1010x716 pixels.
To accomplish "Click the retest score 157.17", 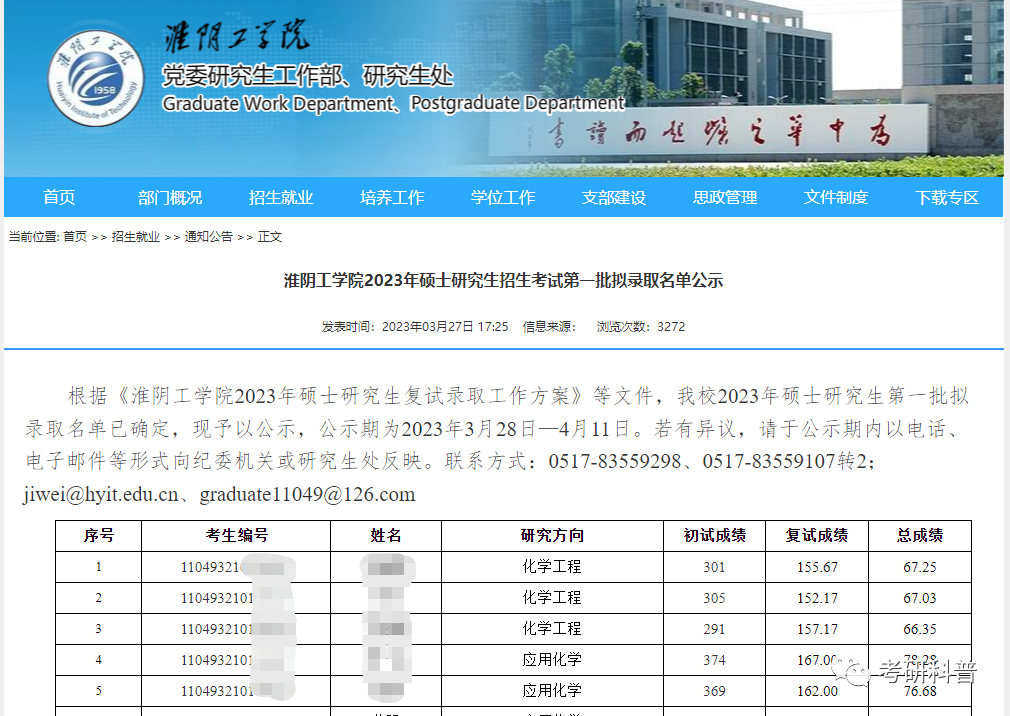I will click(x=817, y=629).
